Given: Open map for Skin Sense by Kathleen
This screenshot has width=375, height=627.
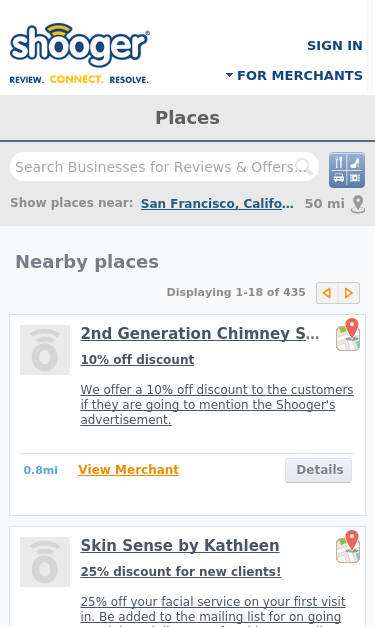Looking at the screenshot, I should [348, 546].
